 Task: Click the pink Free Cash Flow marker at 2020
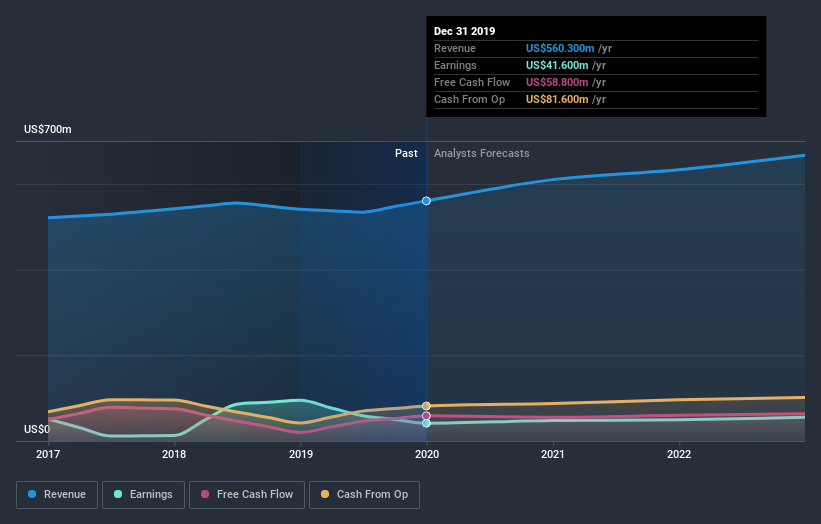pos(426,416)
